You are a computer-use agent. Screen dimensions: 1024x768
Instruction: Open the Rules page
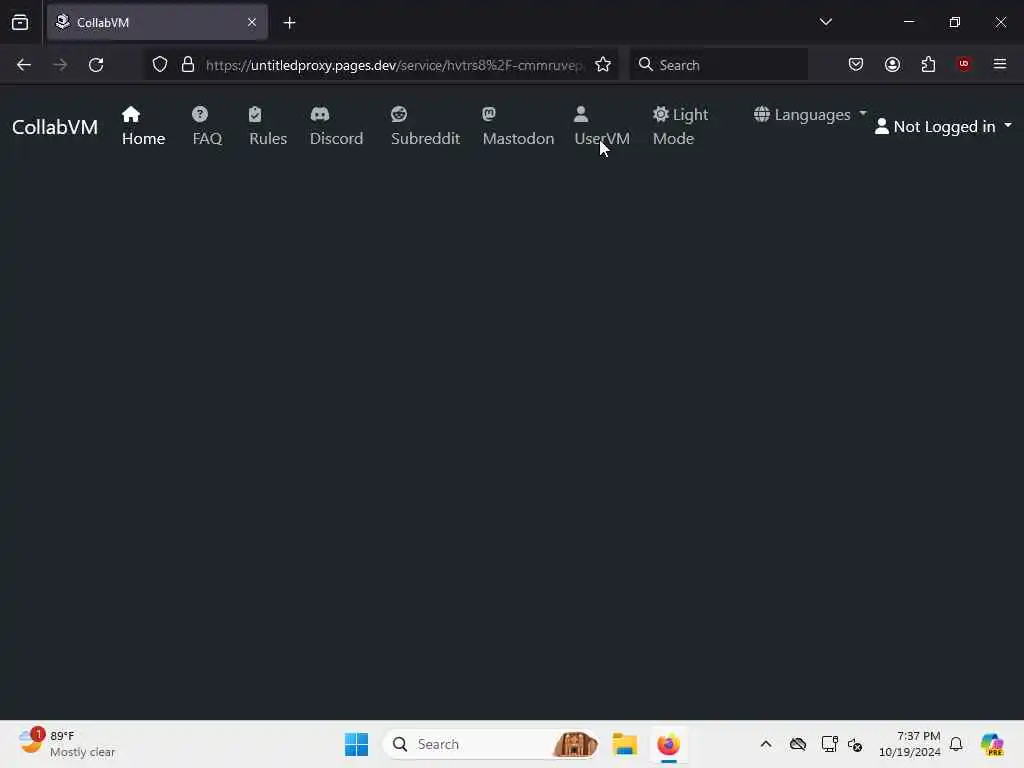point(268,126)
